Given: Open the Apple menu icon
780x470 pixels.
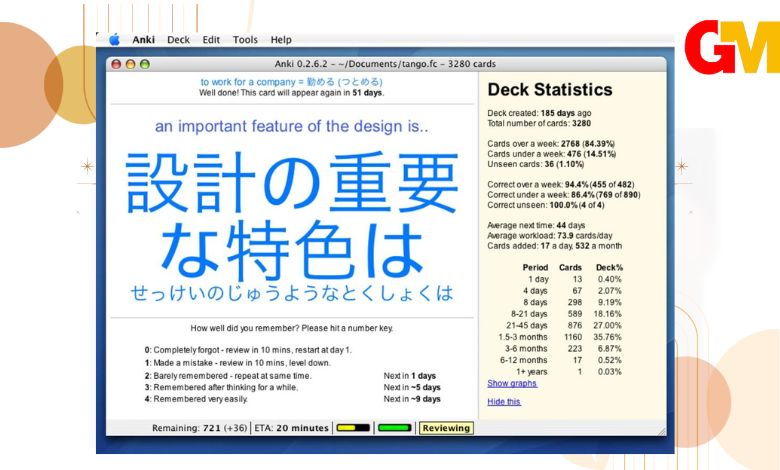Looking at the screenshot, I should (x=114, y=39).
